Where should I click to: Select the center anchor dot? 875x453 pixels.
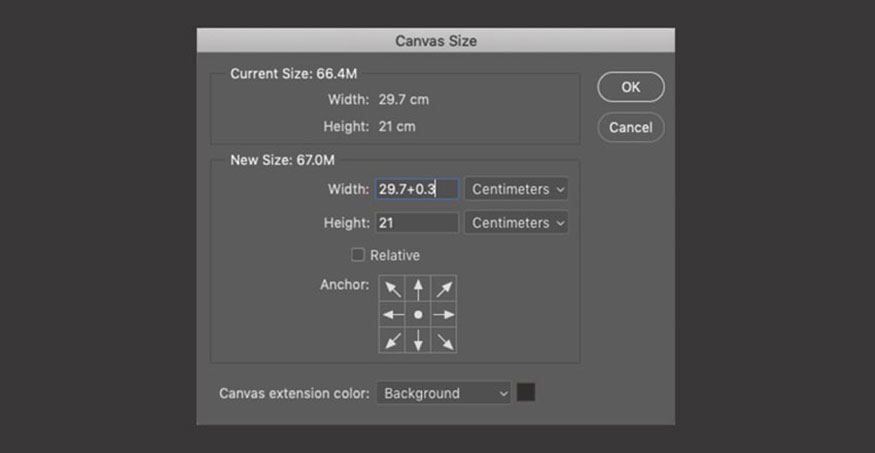coord(418,315)
